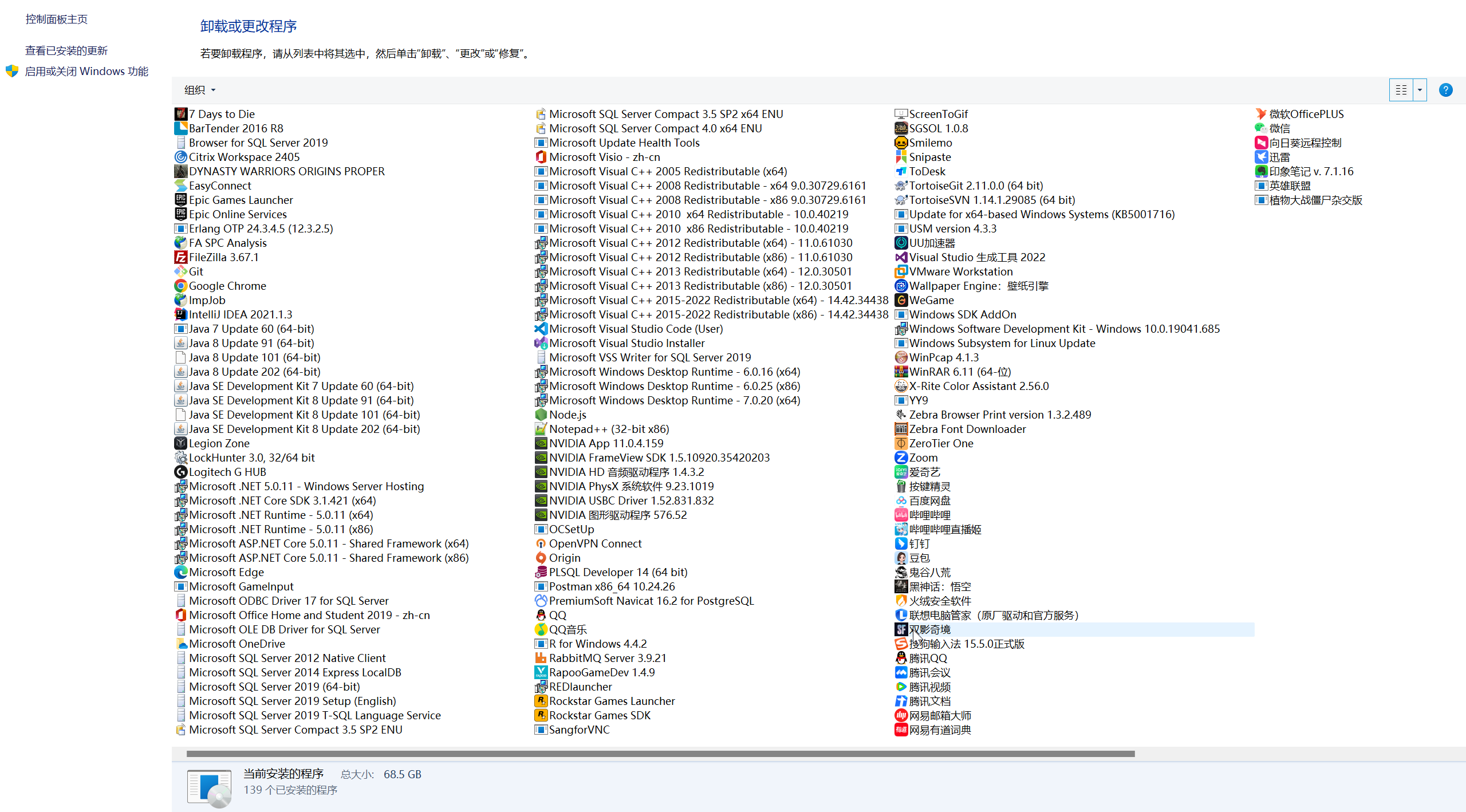Expand the view options dropdown arrow
The height and width of the screenshot is (812, 1466).
tap(1420, 90)
